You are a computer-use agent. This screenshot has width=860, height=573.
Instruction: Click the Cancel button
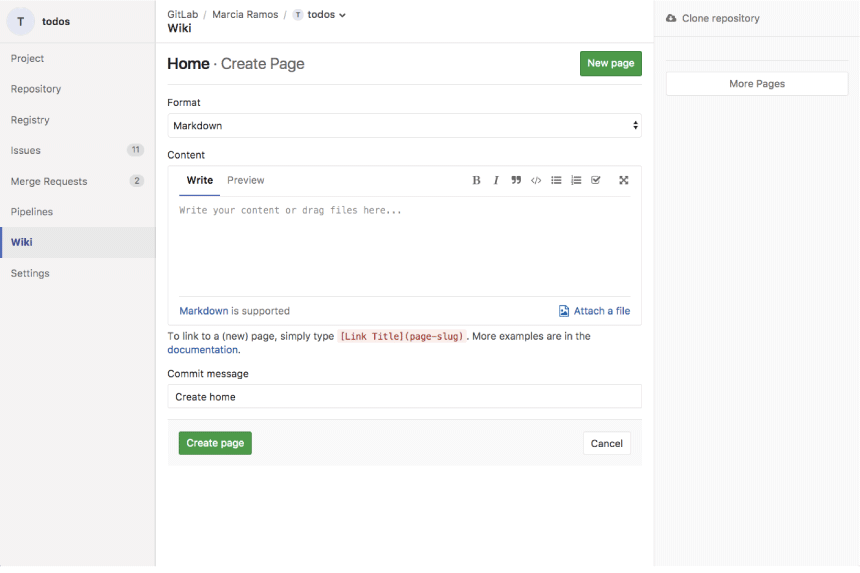607,443
